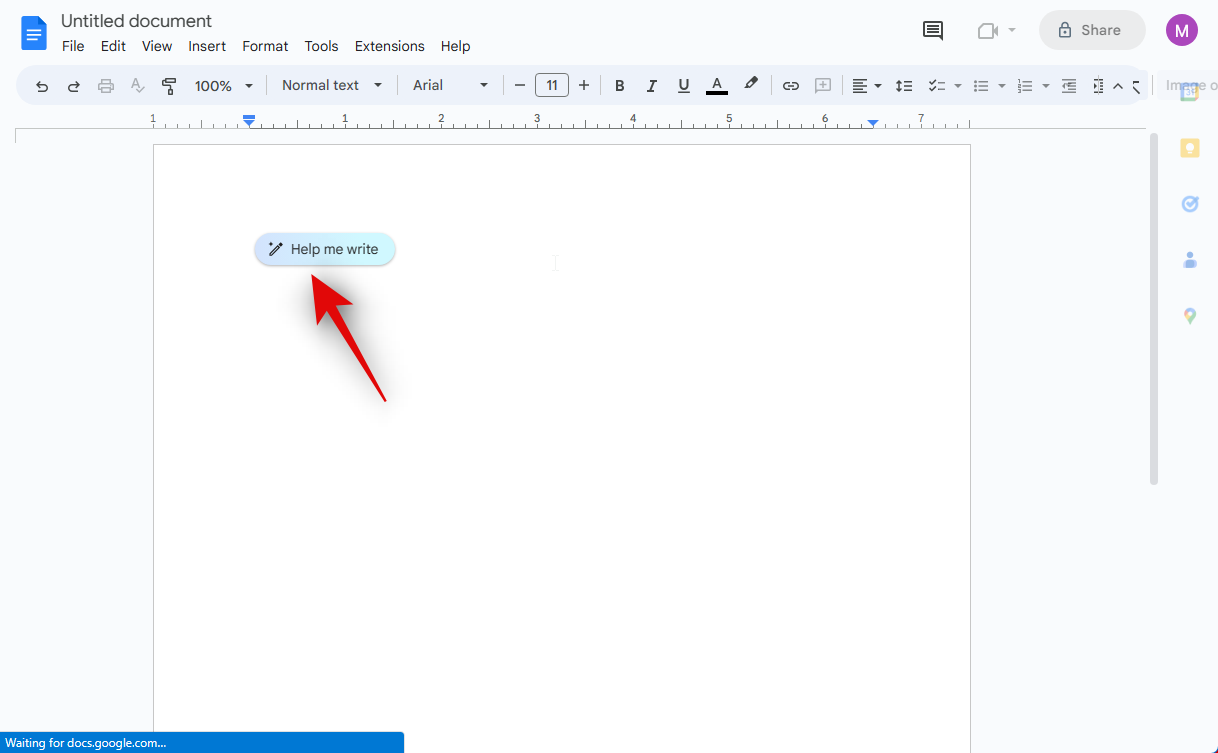
Task: Decrease the indent
Action: pyautogui.click(x=1069, y=86)
